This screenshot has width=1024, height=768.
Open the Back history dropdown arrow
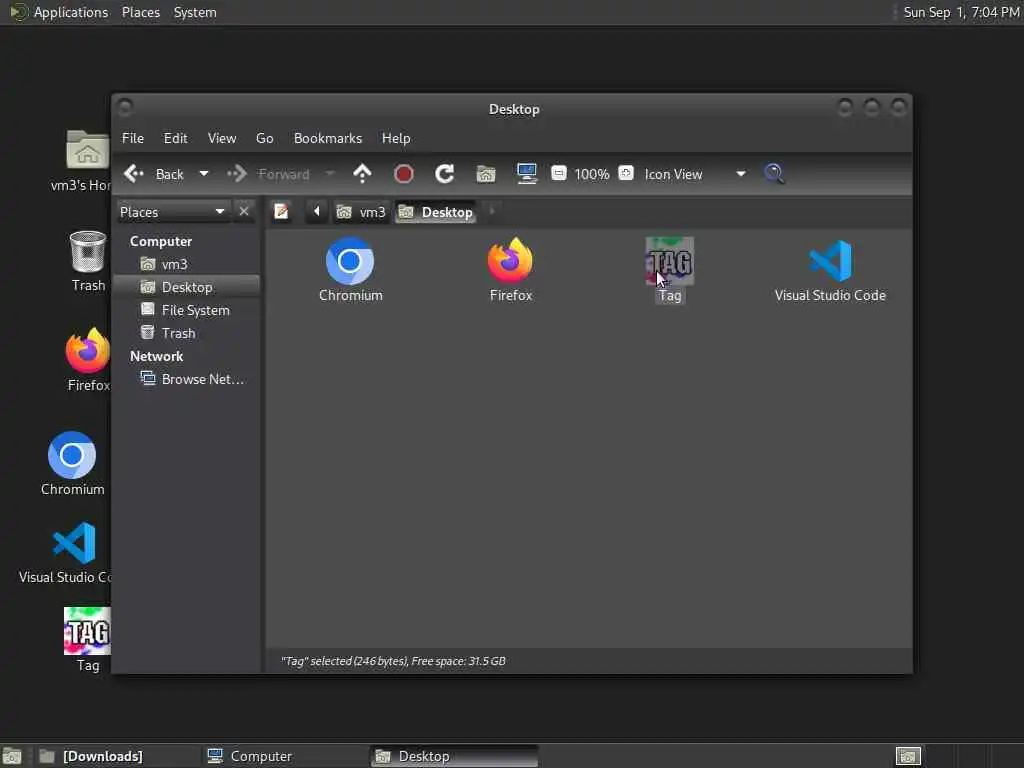pos(204,174)
